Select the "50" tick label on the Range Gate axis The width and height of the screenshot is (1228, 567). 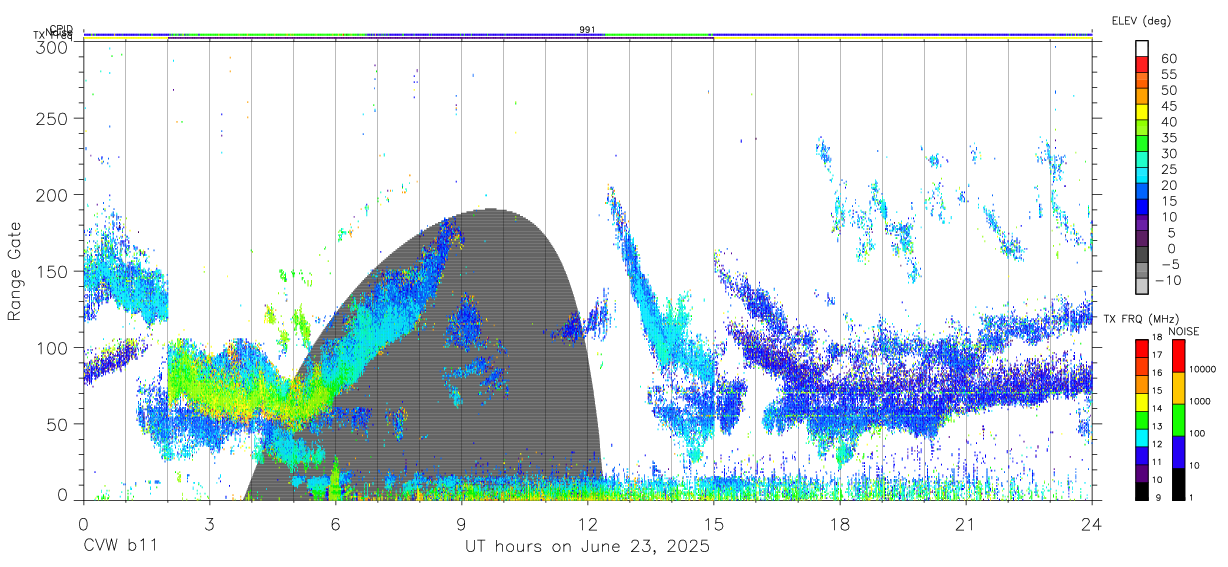click(x=58, y=424)
